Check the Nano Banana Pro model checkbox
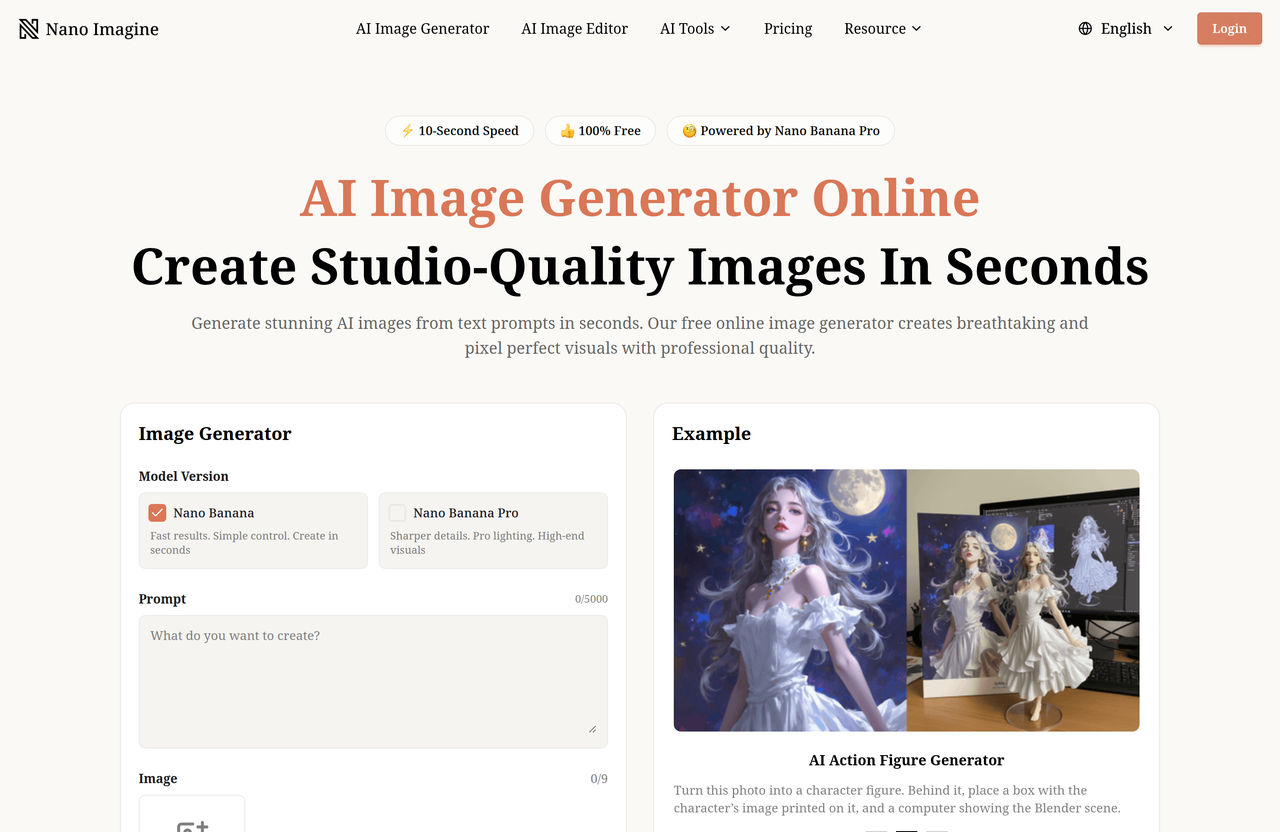The height and width of the screenshot is (832, 1280). (397, 513)
